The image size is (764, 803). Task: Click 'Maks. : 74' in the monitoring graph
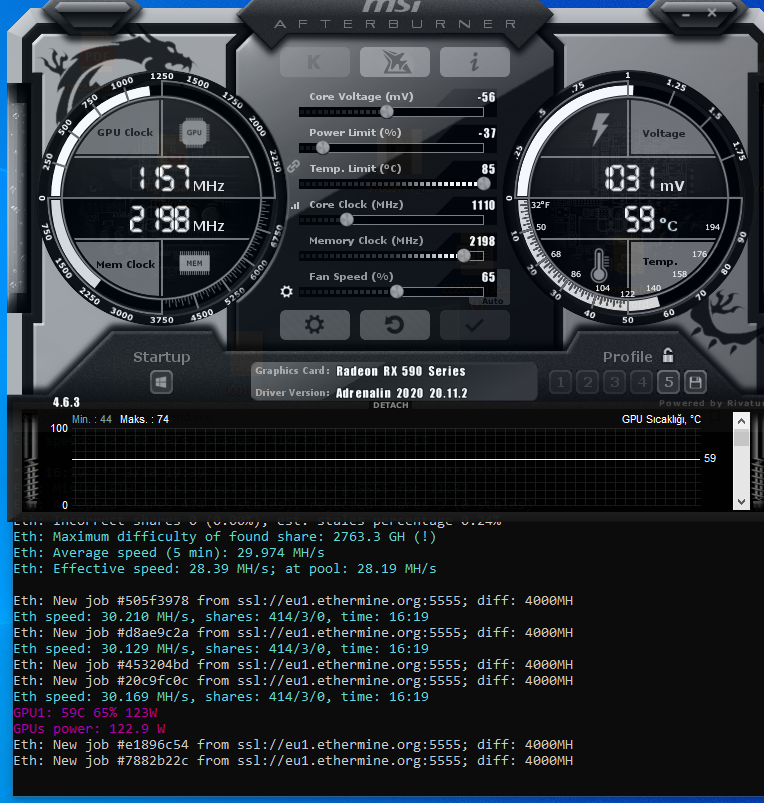coord(144,419)
